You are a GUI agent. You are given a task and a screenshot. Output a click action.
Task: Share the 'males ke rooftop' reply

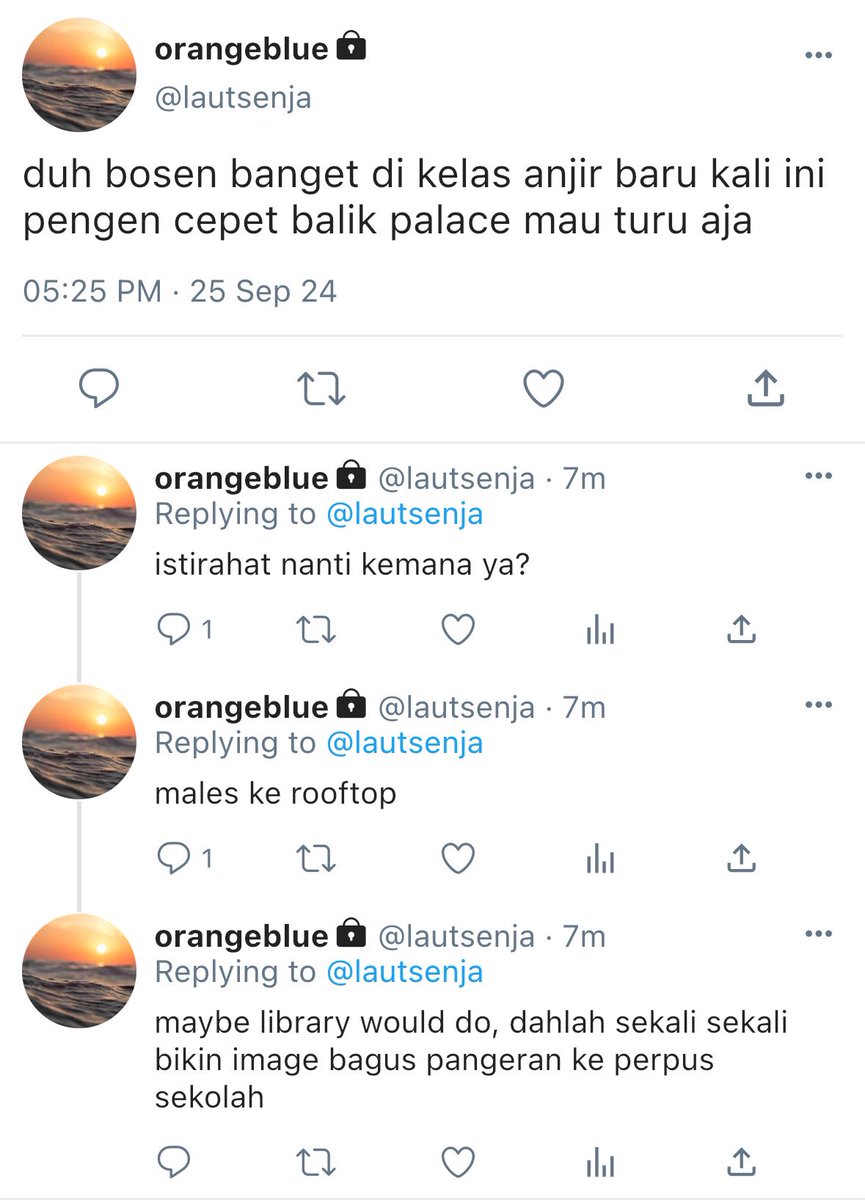739,858
